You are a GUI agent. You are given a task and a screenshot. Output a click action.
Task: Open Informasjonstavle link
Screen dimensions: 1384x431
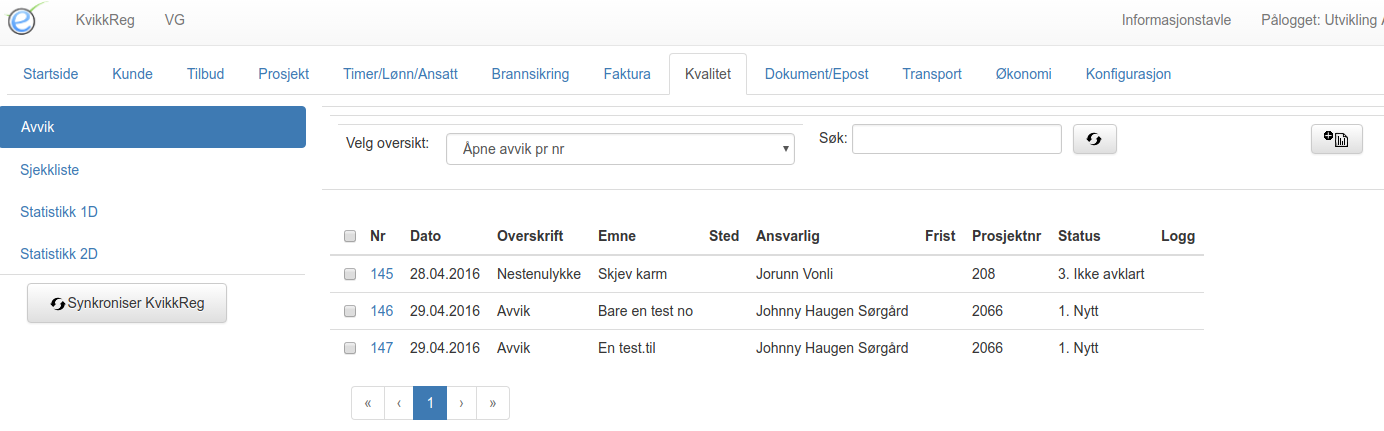[1176, 20]
